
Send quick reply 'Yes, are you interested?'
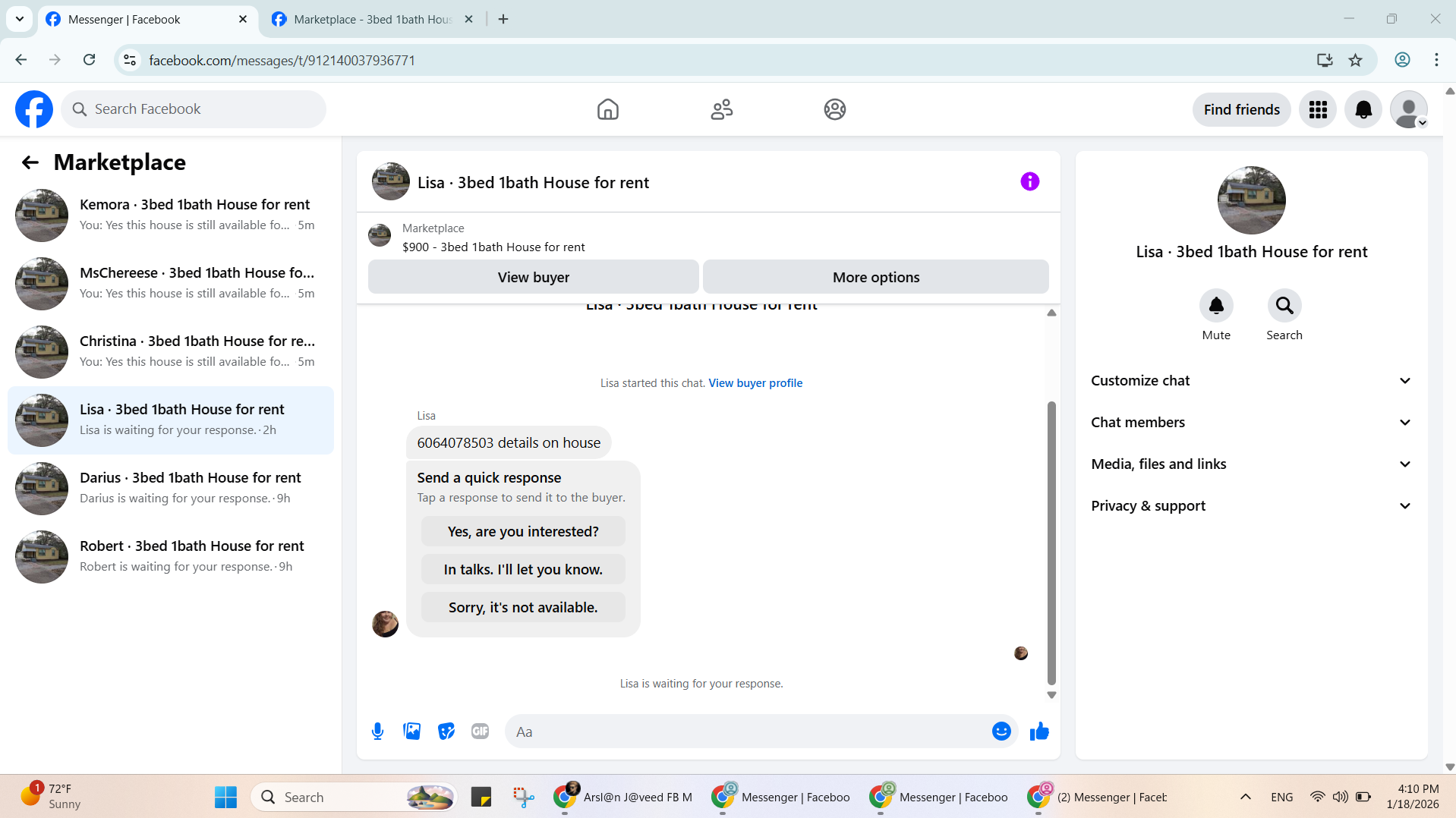coord(523,531)
